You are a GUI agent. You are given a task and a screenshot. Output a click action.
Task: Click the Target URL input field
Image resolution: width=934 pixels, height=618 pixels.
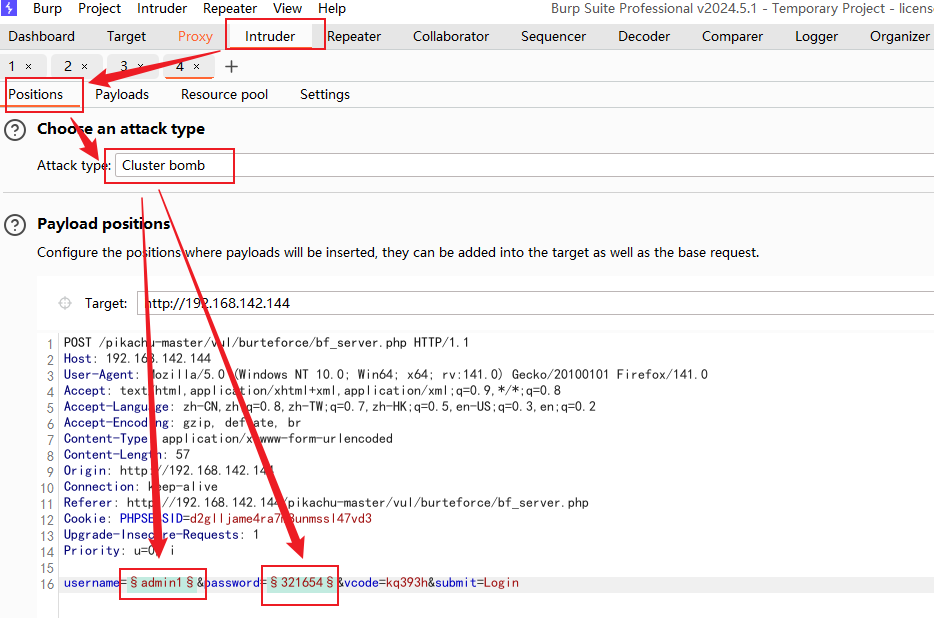[536, 303]
